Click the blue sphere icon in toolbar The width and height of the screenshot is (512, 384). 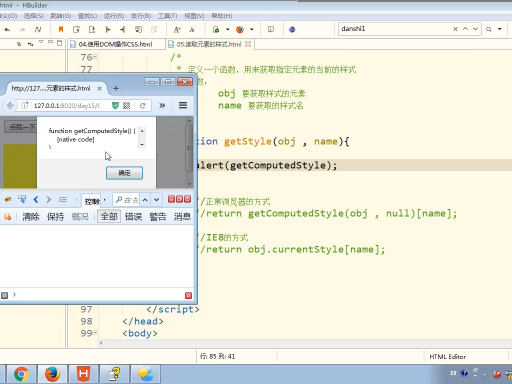pyautogui.click(x=292, y=30)
